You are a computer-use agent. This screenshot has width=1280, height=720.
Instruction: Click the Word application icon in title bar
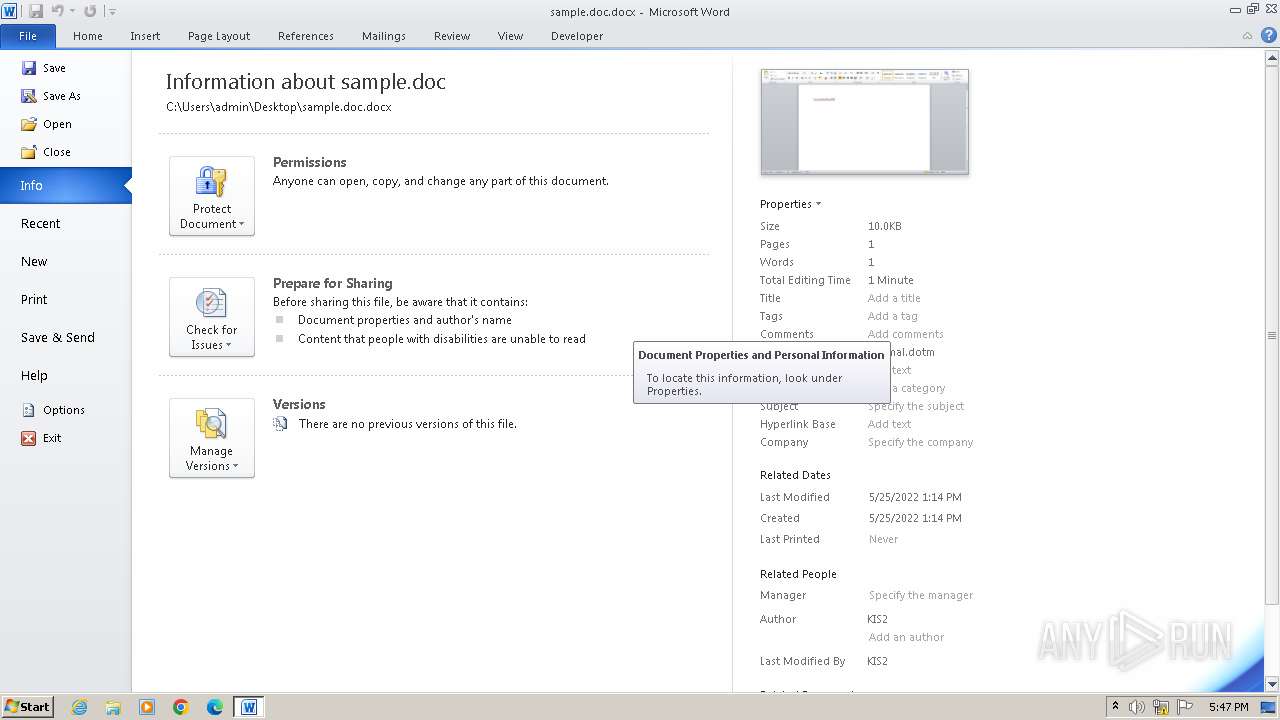pos(10,11)
